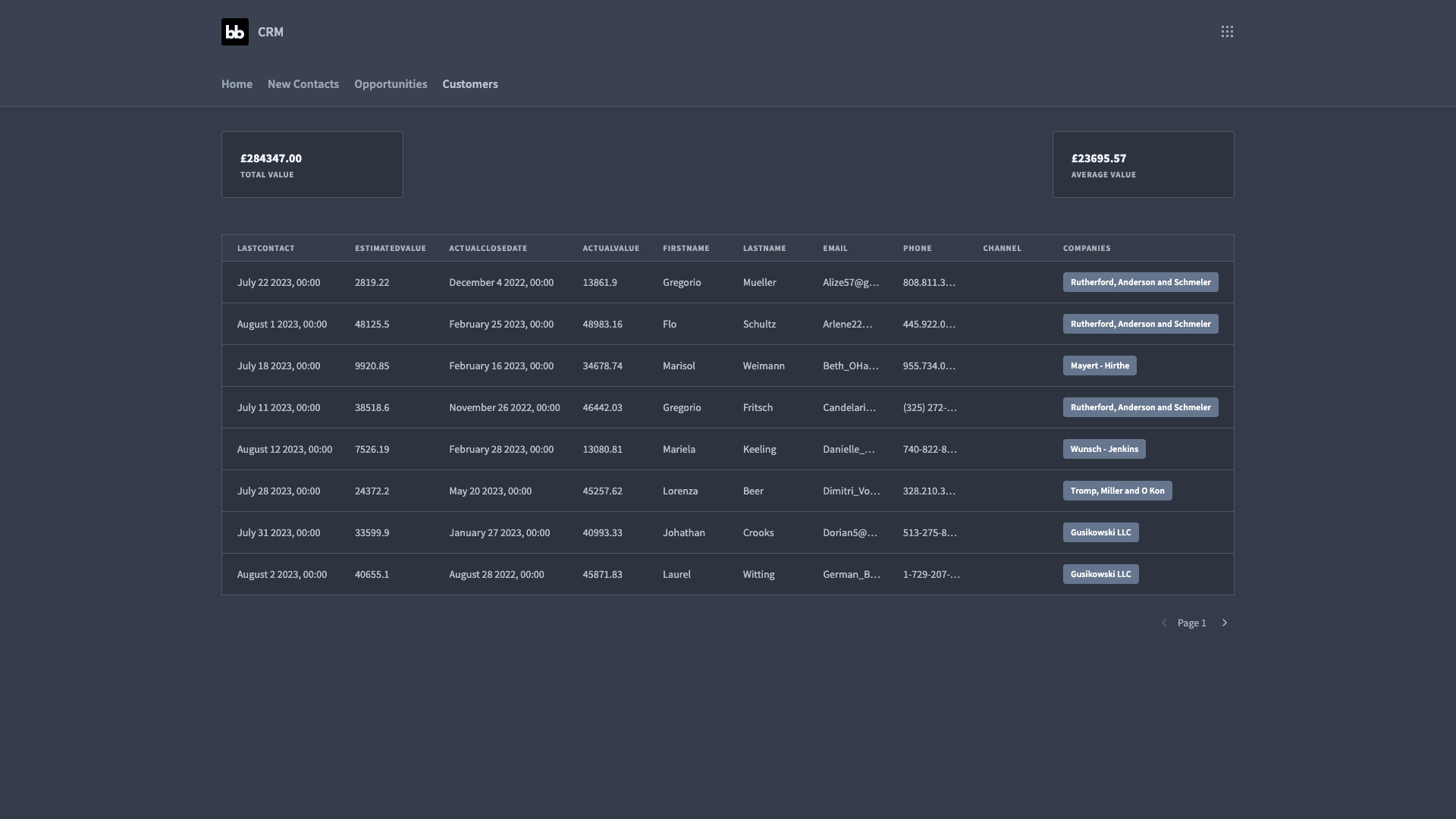The height and width of the screenshot is (819, 1456).
Task: Click the £284347.00 total value card
Action: (312, 165)
